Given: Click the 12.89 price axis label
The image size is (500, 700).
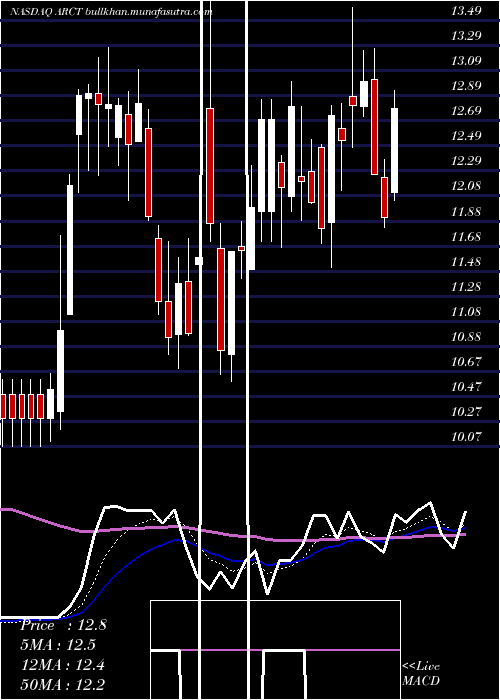Looking at the screenshot, I should click(466, 86).
